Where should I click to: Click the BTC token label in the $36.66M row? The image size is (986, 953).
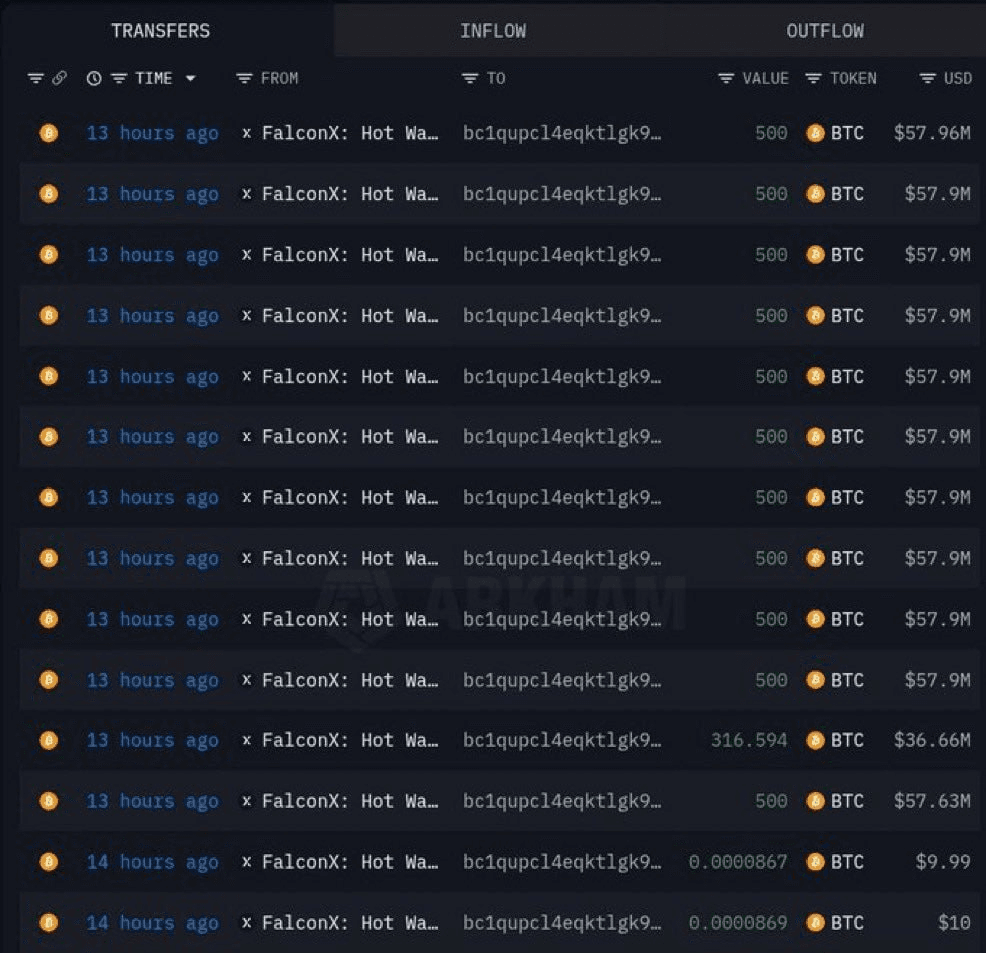click(847, 741)
